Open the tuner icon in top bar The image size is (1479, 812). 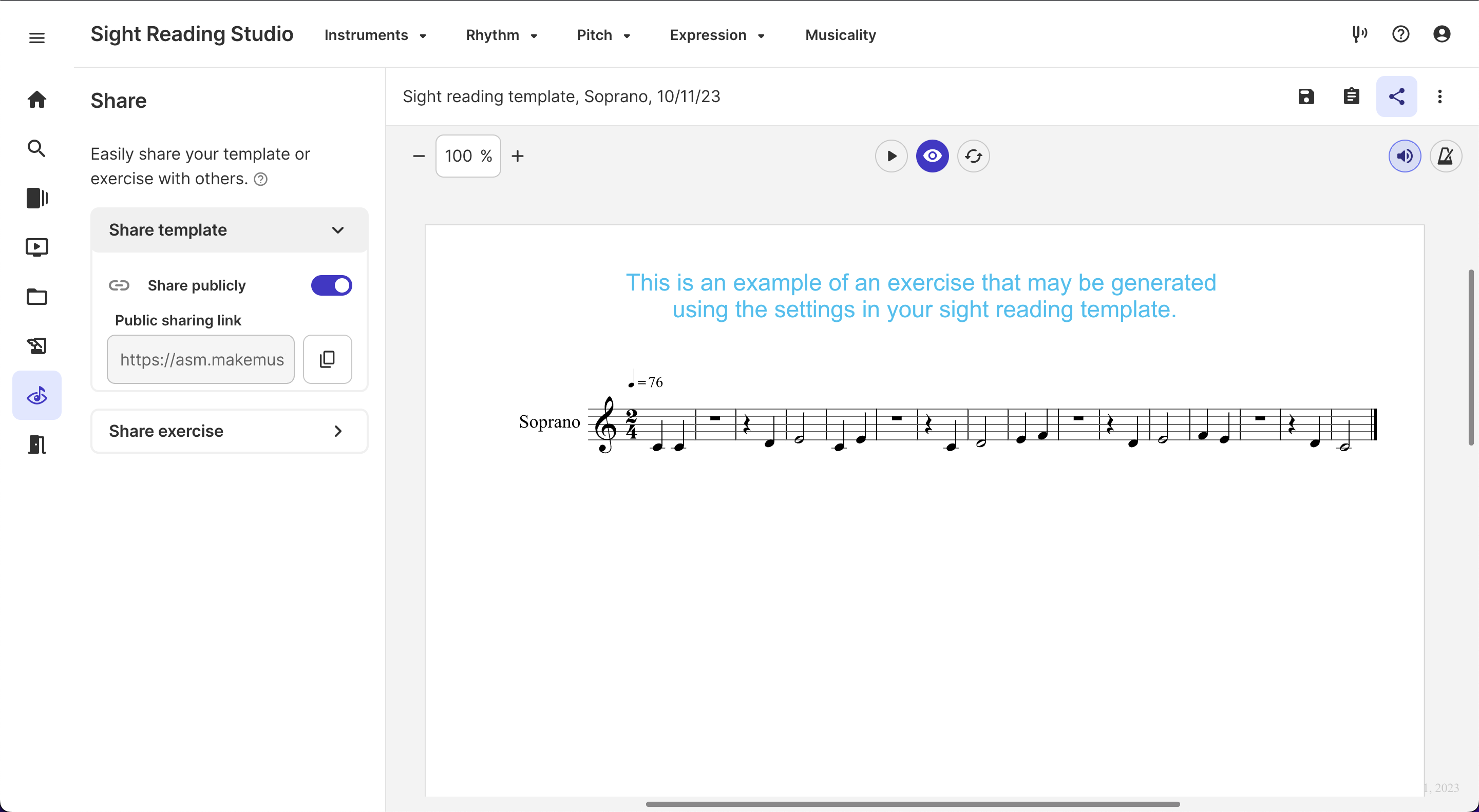pos(1359,34)
